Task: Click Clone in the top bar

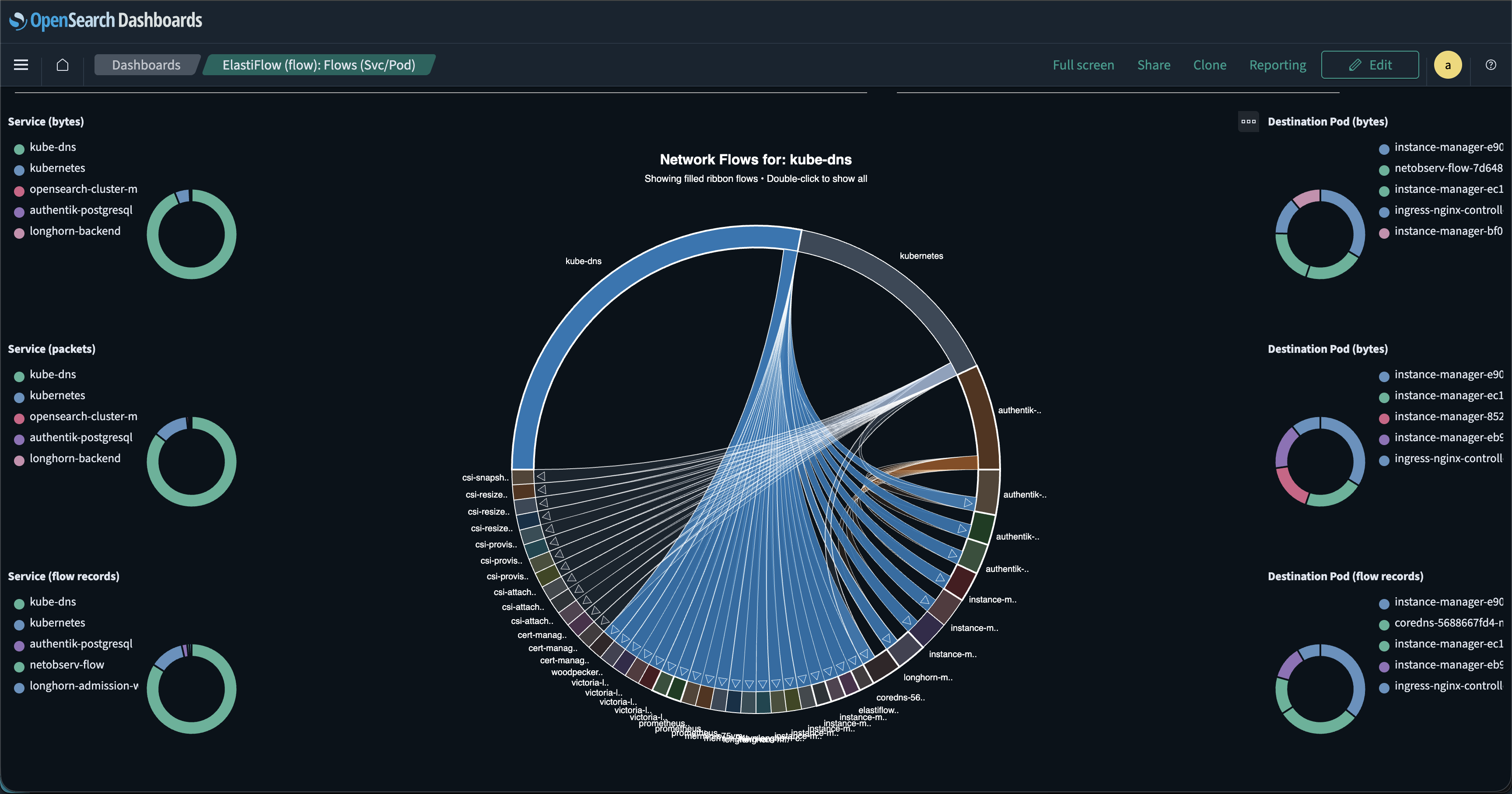Action: (1209, 65)
